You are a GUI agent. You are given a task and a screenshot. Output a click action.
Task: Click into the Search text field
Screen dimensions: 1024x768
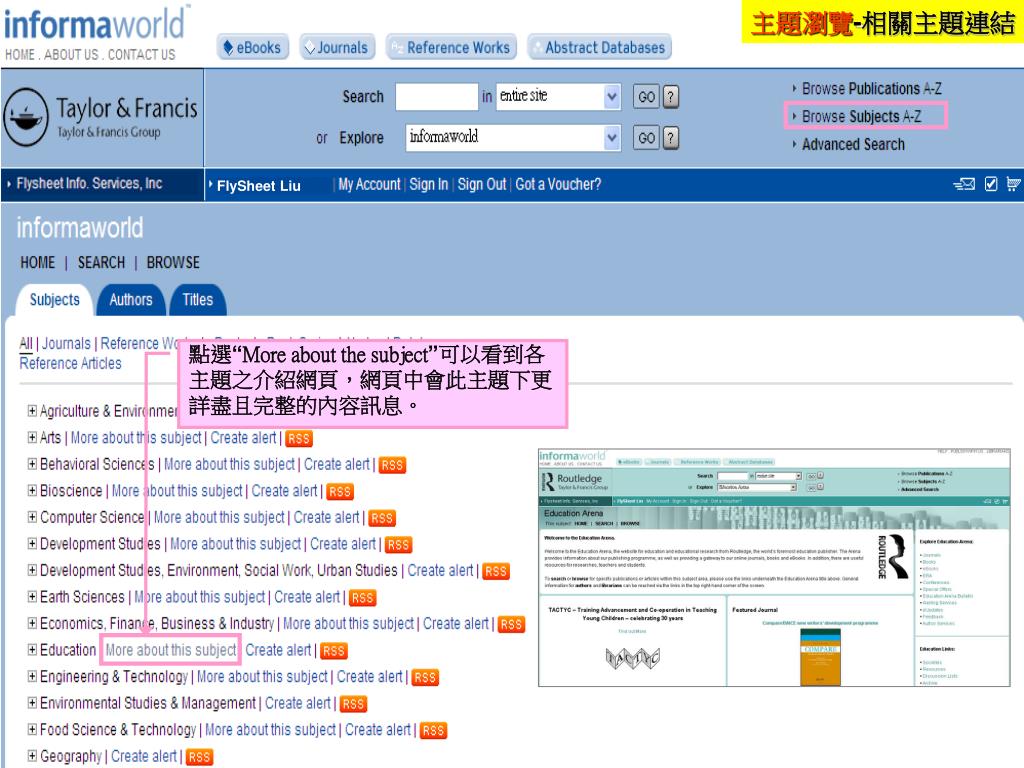pos(437,97)
